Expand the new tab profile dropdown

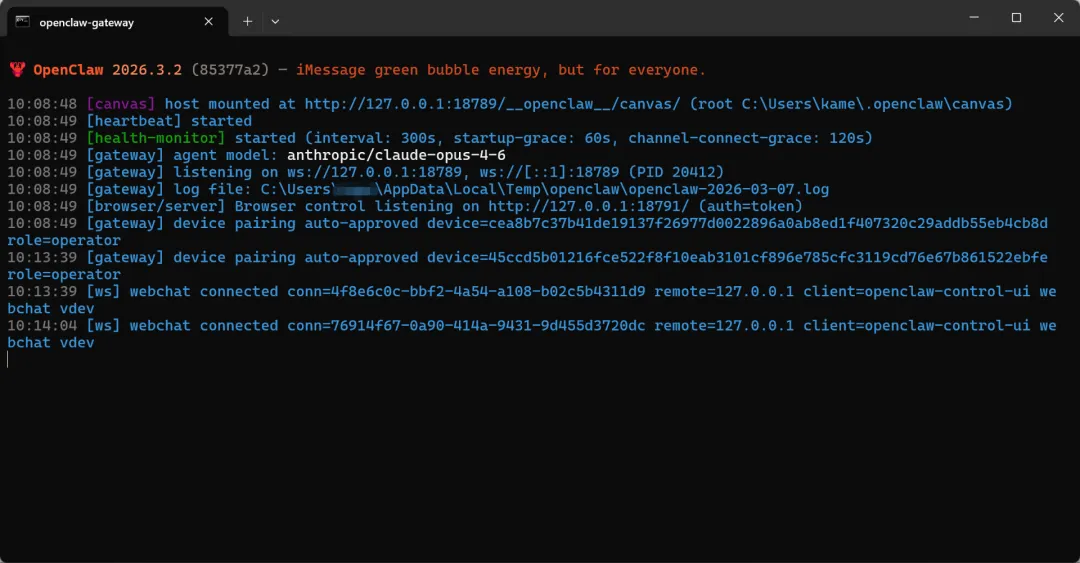[275, 21]
